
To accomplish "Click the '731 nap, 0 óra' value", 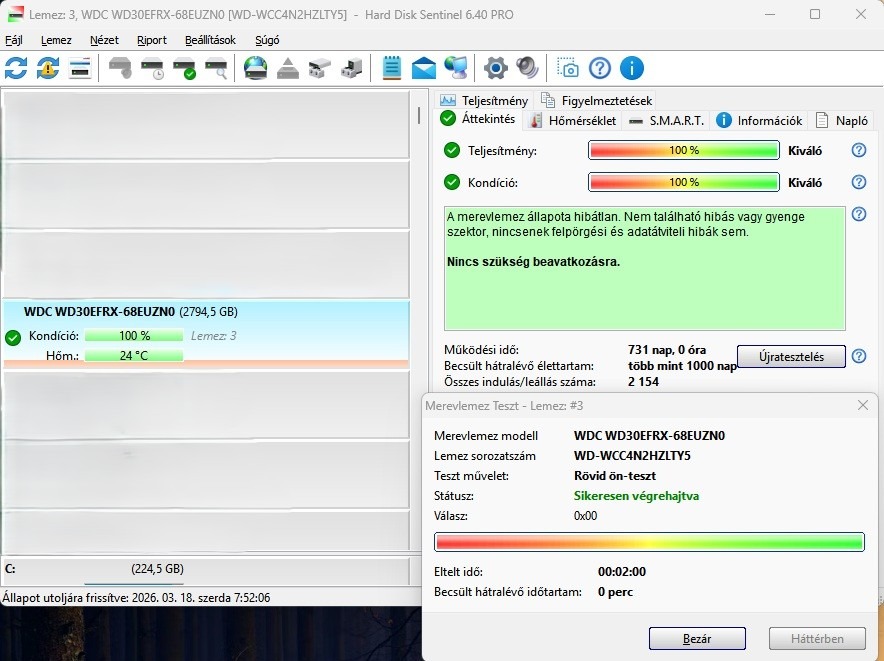I will point(667,350).
